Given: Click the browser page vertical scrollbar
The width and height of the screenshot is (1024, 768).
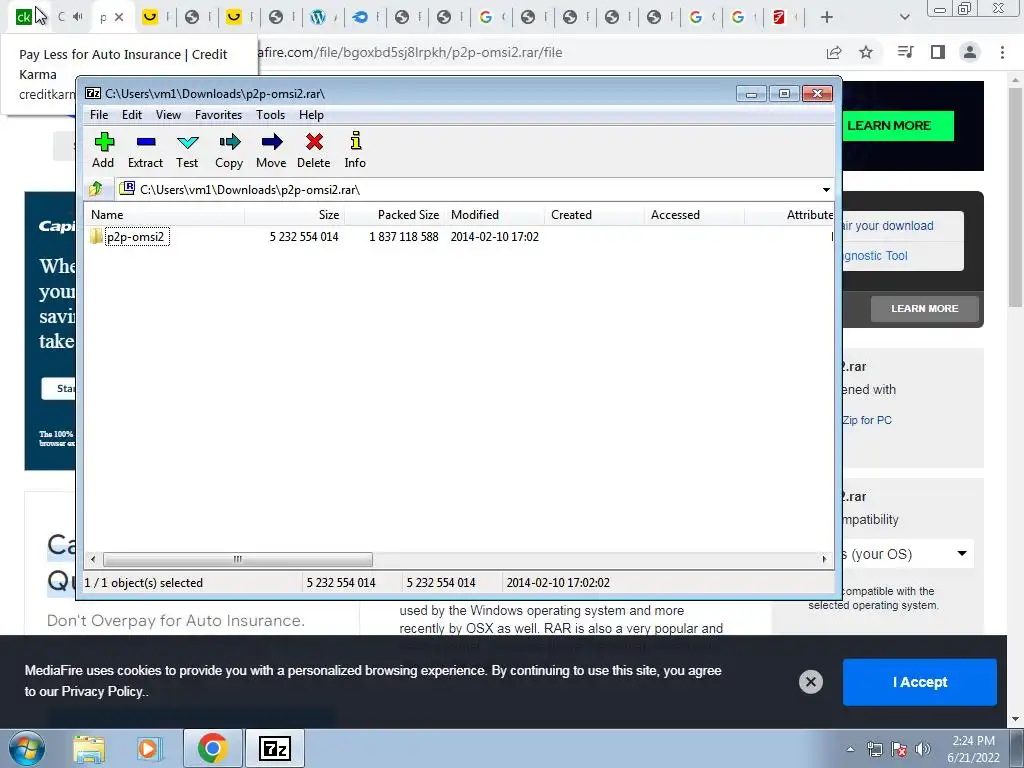Looking at the screenshot, I should (x=1015, y=196).
